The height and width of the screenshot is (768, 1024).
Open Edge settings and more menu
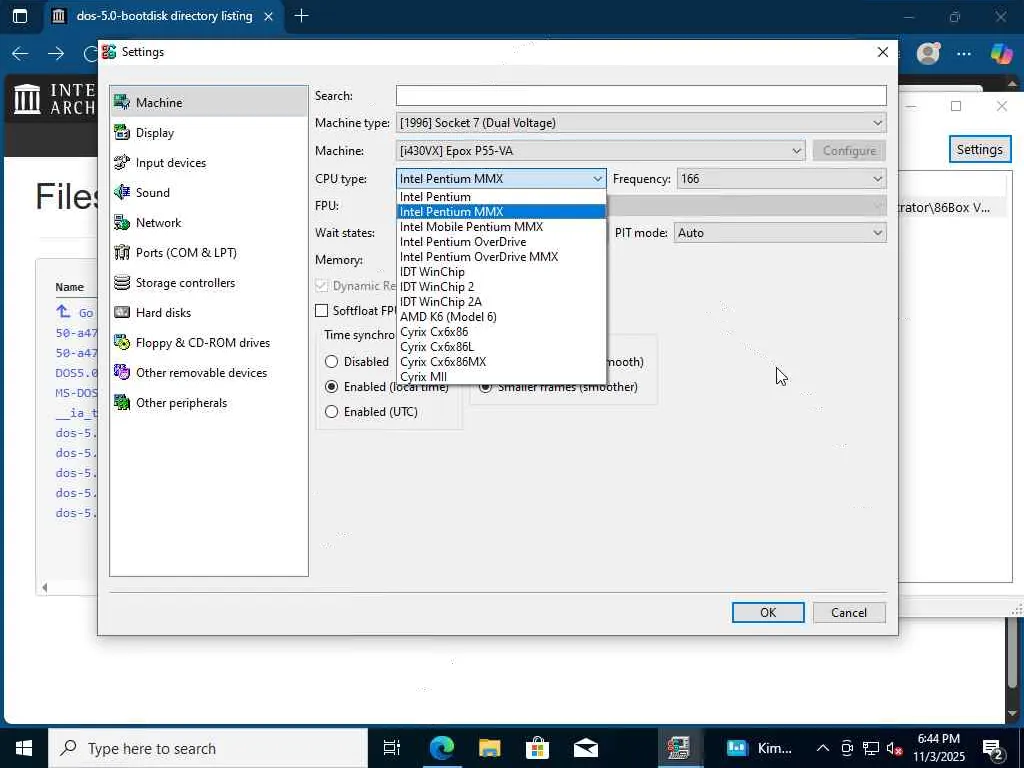[964, 54]
